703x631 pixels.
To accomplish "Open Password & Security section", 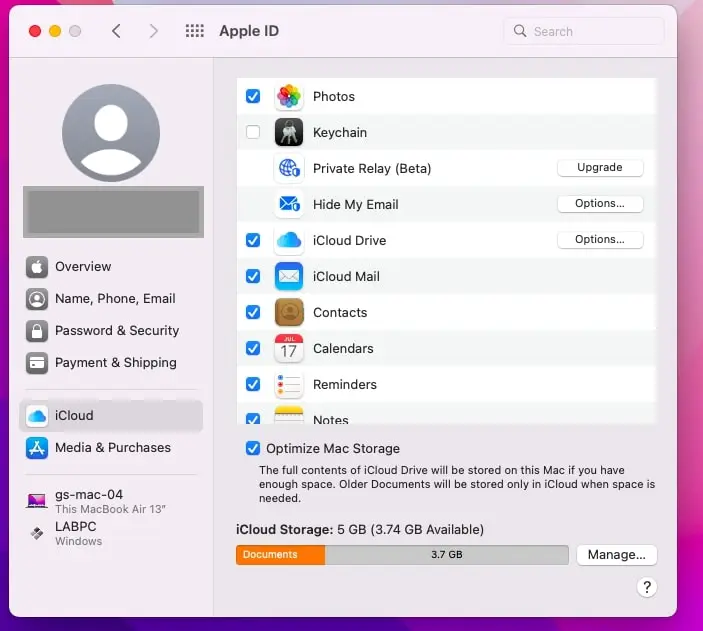I will [x=111, y=331].
